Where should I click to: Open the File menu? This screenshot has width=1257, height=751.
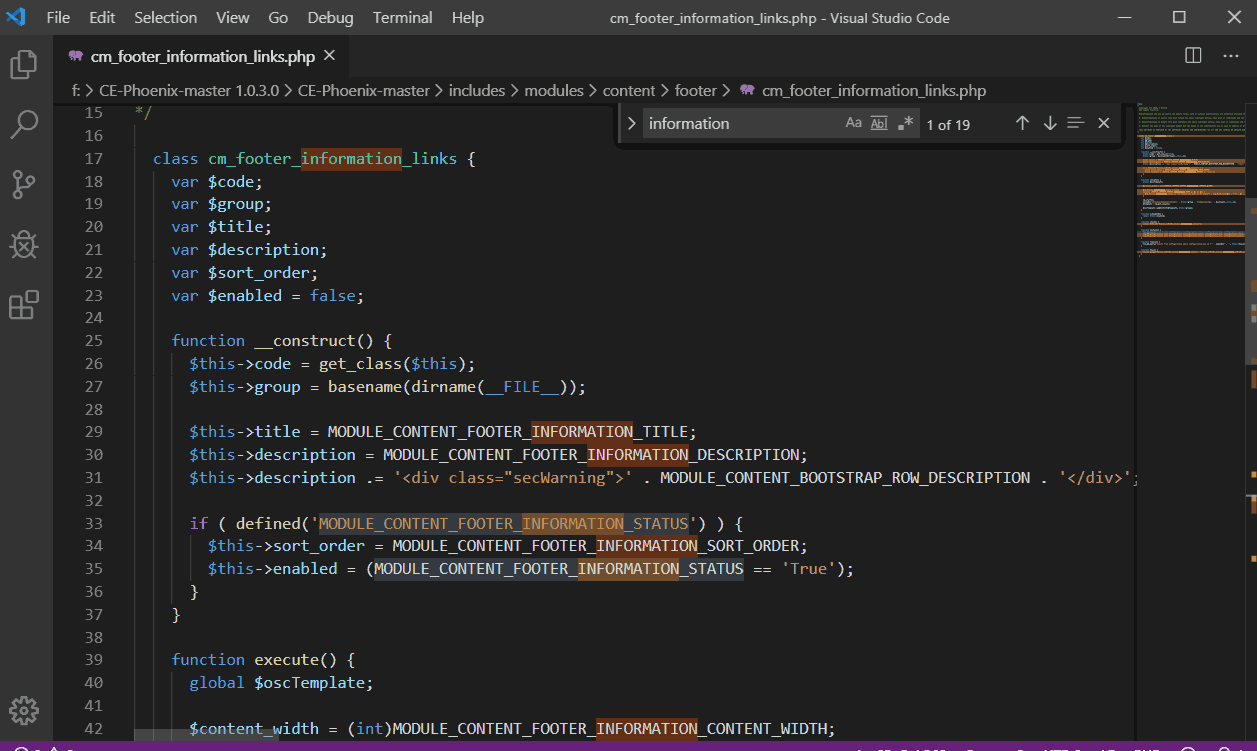pos(58,17)
